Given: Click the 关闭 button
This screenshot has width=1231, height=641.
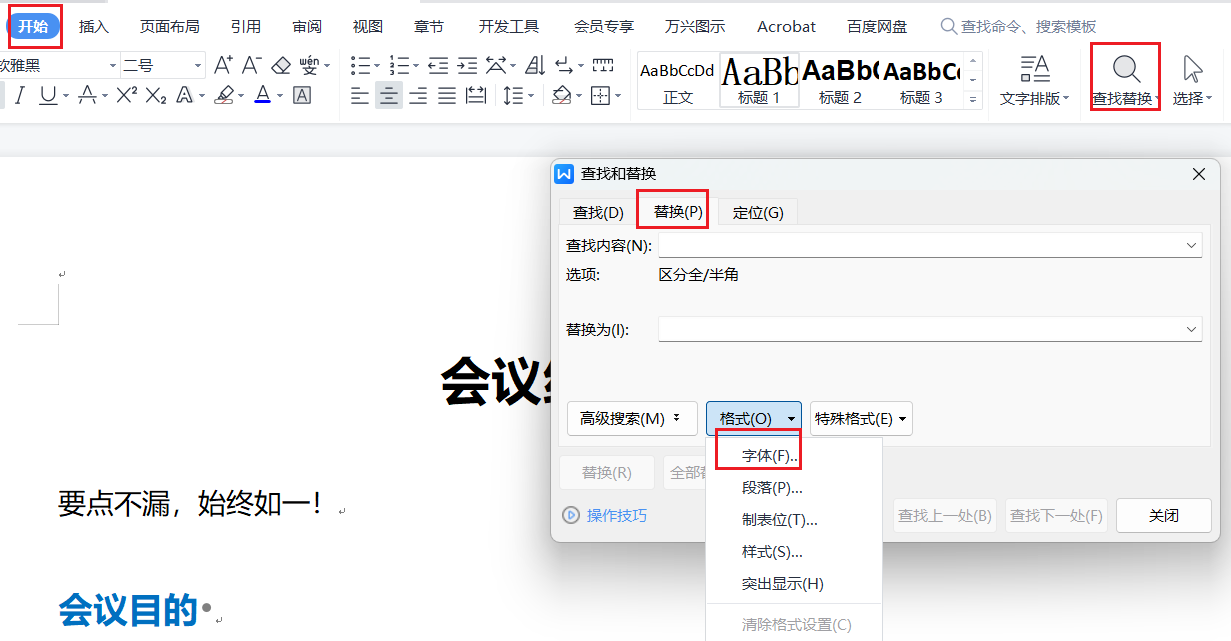Looking at the screenshot, I should pyautogui.click(x=1163, y=516).
